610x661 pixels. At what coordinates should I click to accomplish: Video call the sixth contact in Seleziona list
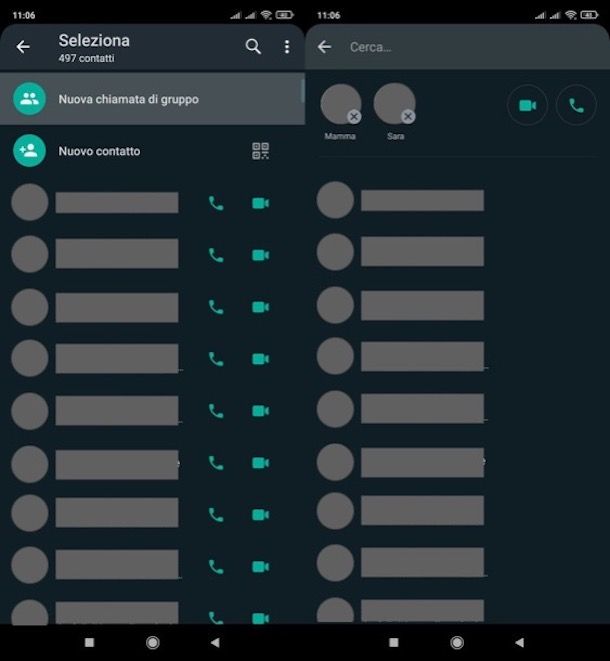[x=261, y=463]
